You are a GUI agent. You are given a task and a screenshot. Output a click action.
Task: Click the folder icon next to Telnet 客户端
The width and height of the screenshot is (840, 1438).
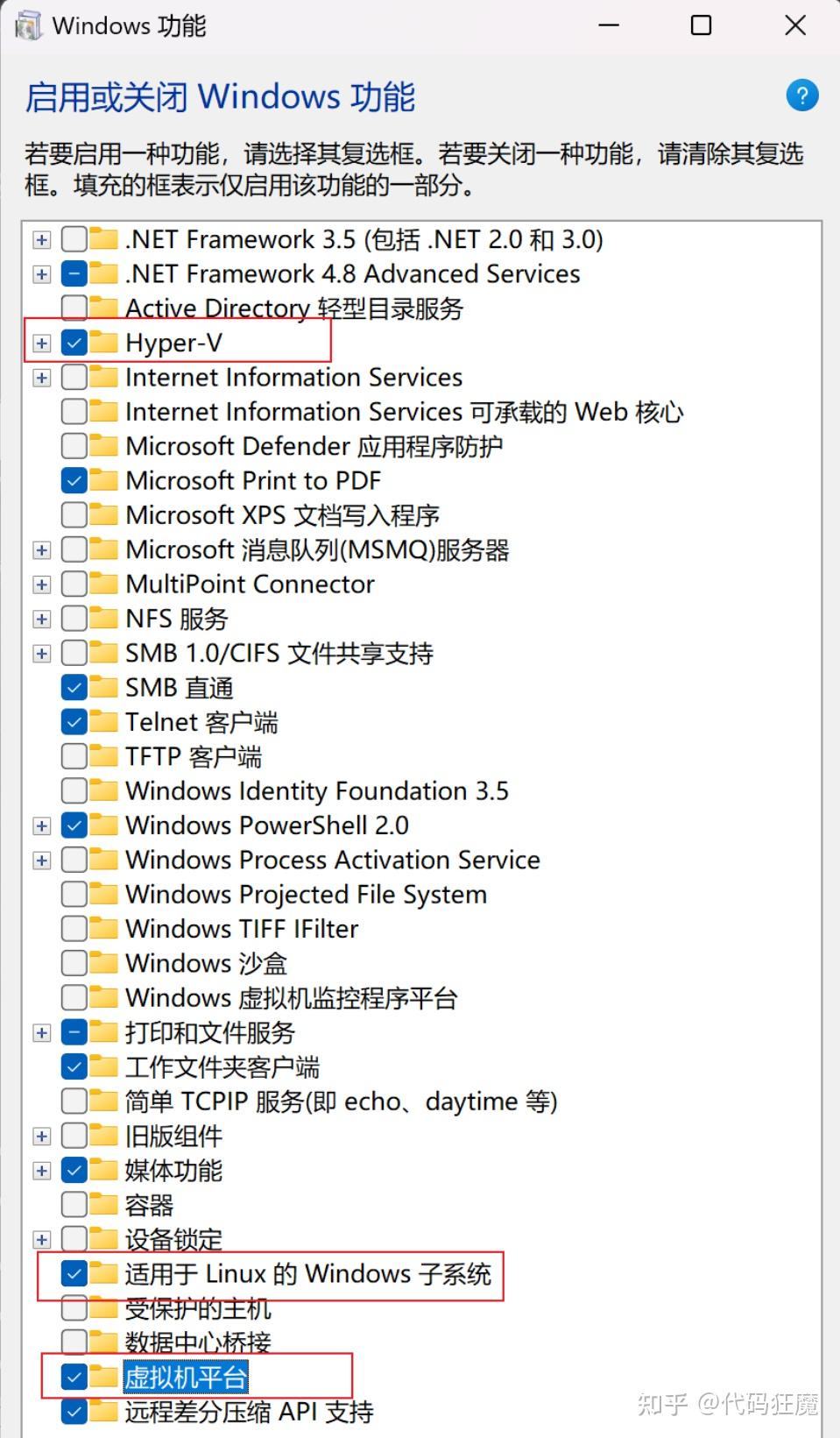102,721
